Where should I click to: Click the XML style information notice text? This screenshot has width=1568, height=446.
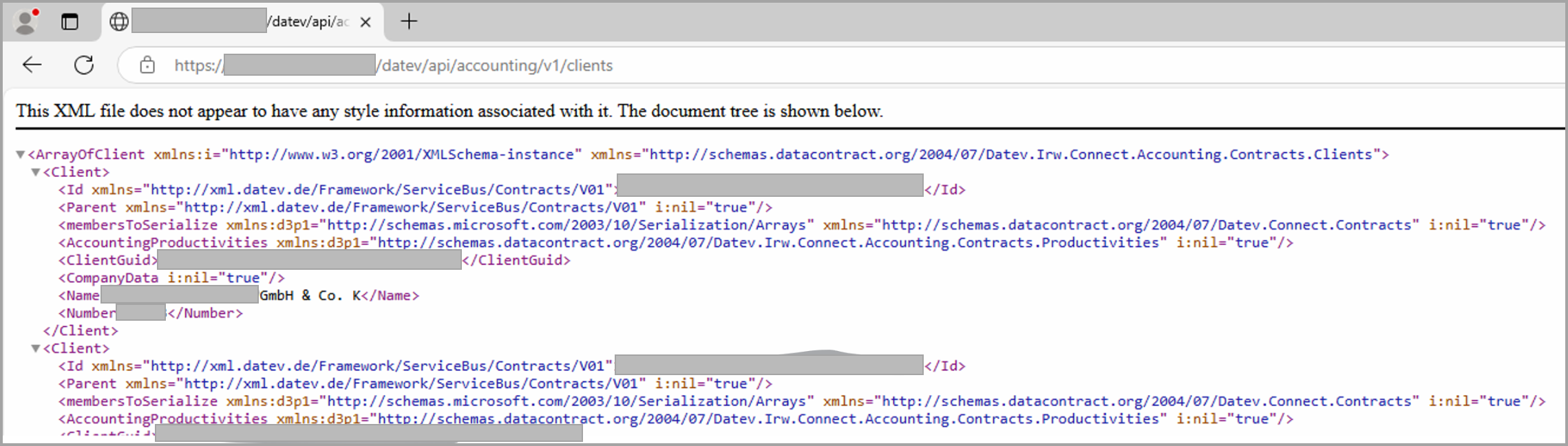[x=449, y=111]
